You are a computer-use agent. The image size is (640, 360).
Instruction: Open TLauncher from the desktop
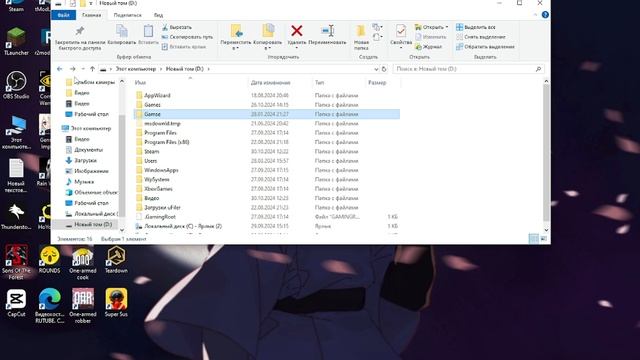16,41
